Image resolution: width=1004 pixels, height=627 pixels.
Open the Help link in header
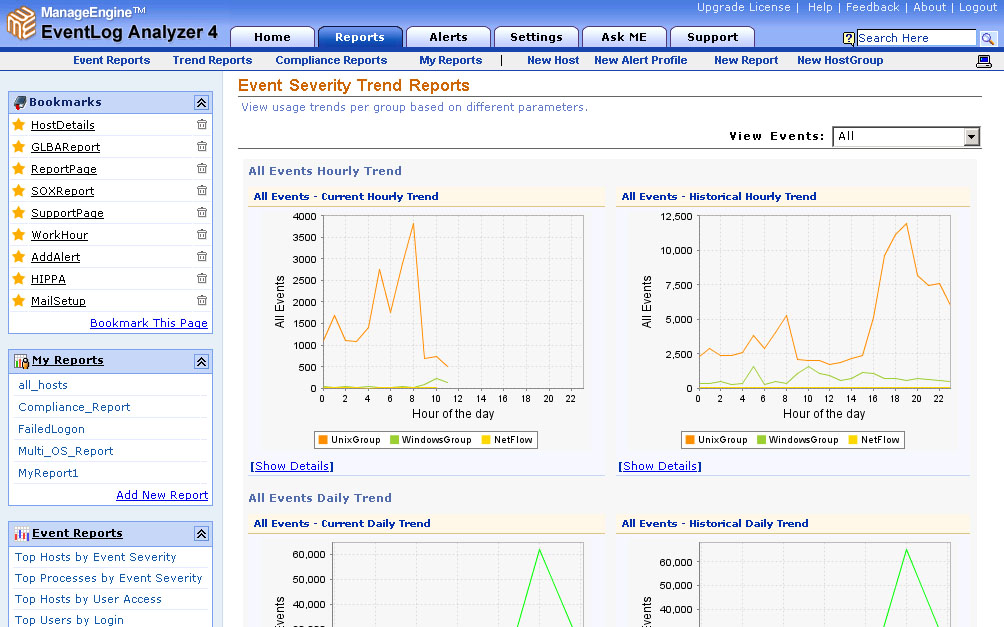pyautogui.click(x=820, y=7)
